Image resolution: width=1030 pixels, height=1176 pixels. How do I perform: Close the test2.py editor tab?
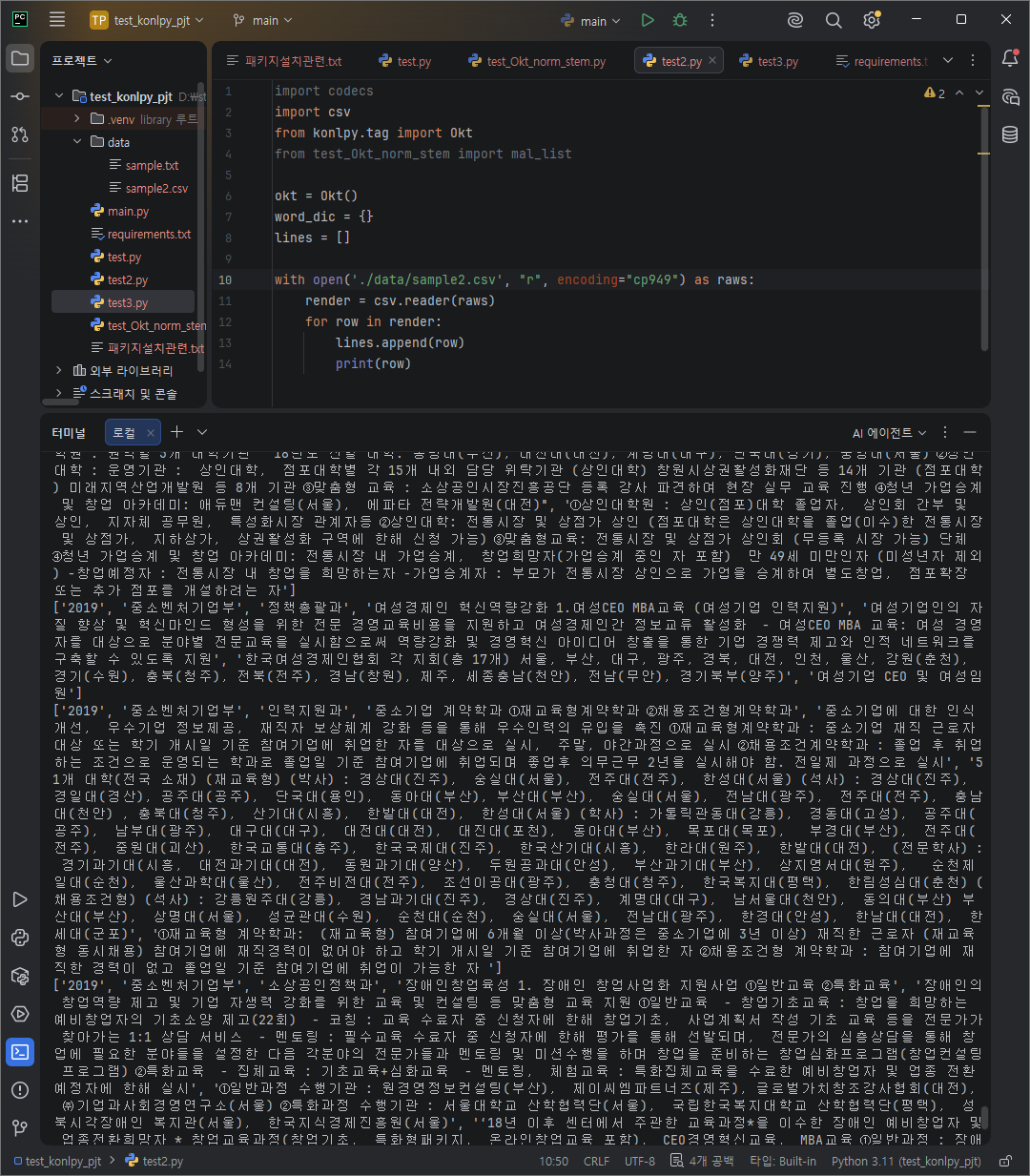pyautogui.click(x=713, y=61)
